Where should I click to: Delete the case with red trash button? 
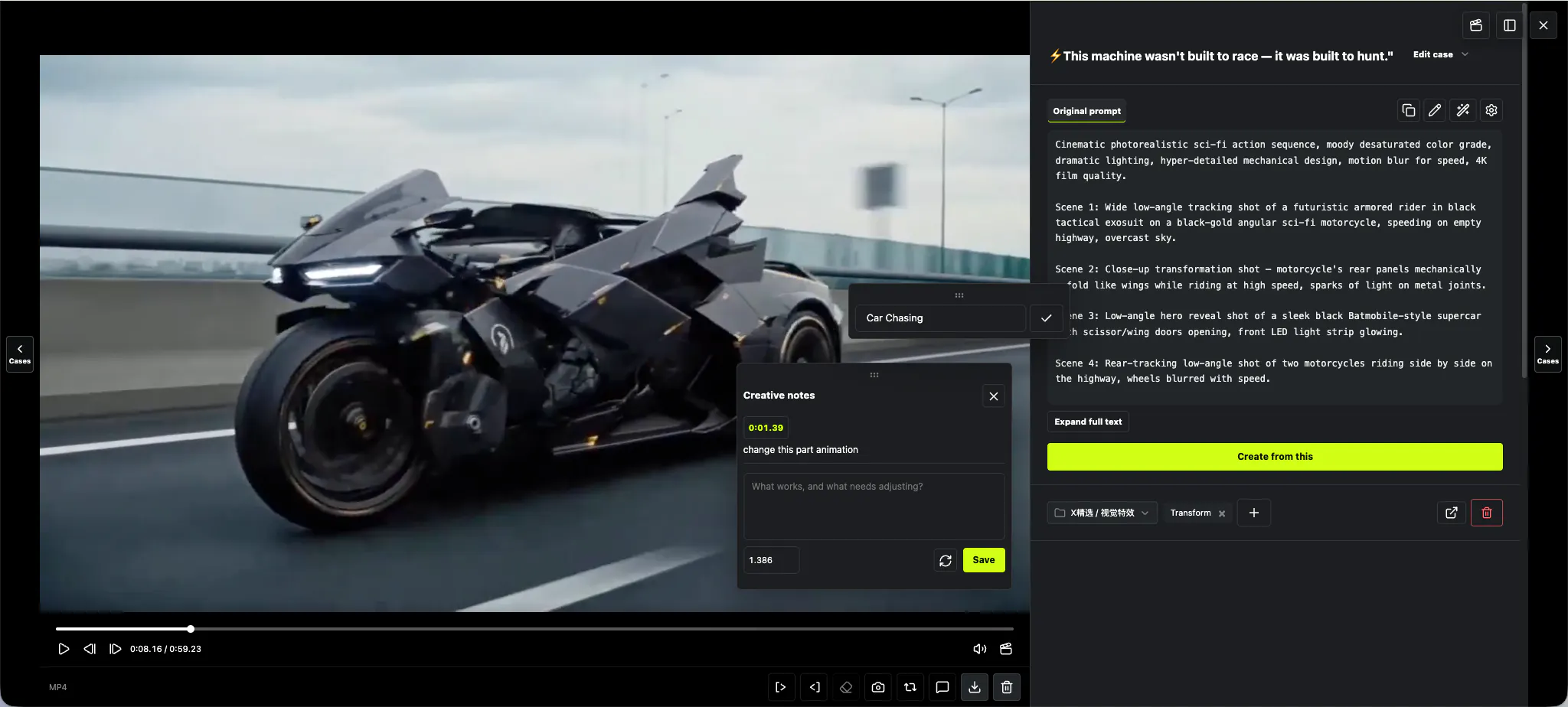click(x=1487, y=513)
